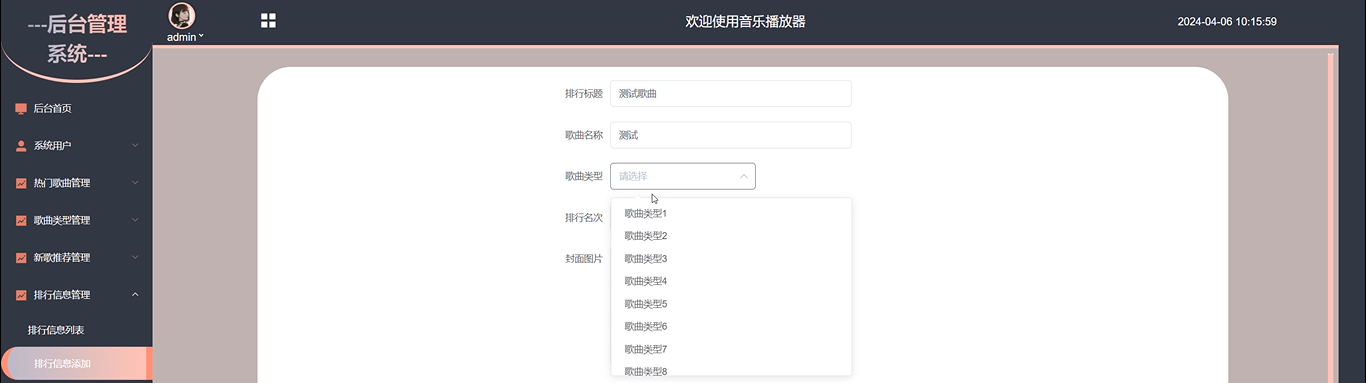The width and height of the screenshot is (1366, 383).
Task: Click the 歌曲名称 input field
Action: (x=730, y=135)
